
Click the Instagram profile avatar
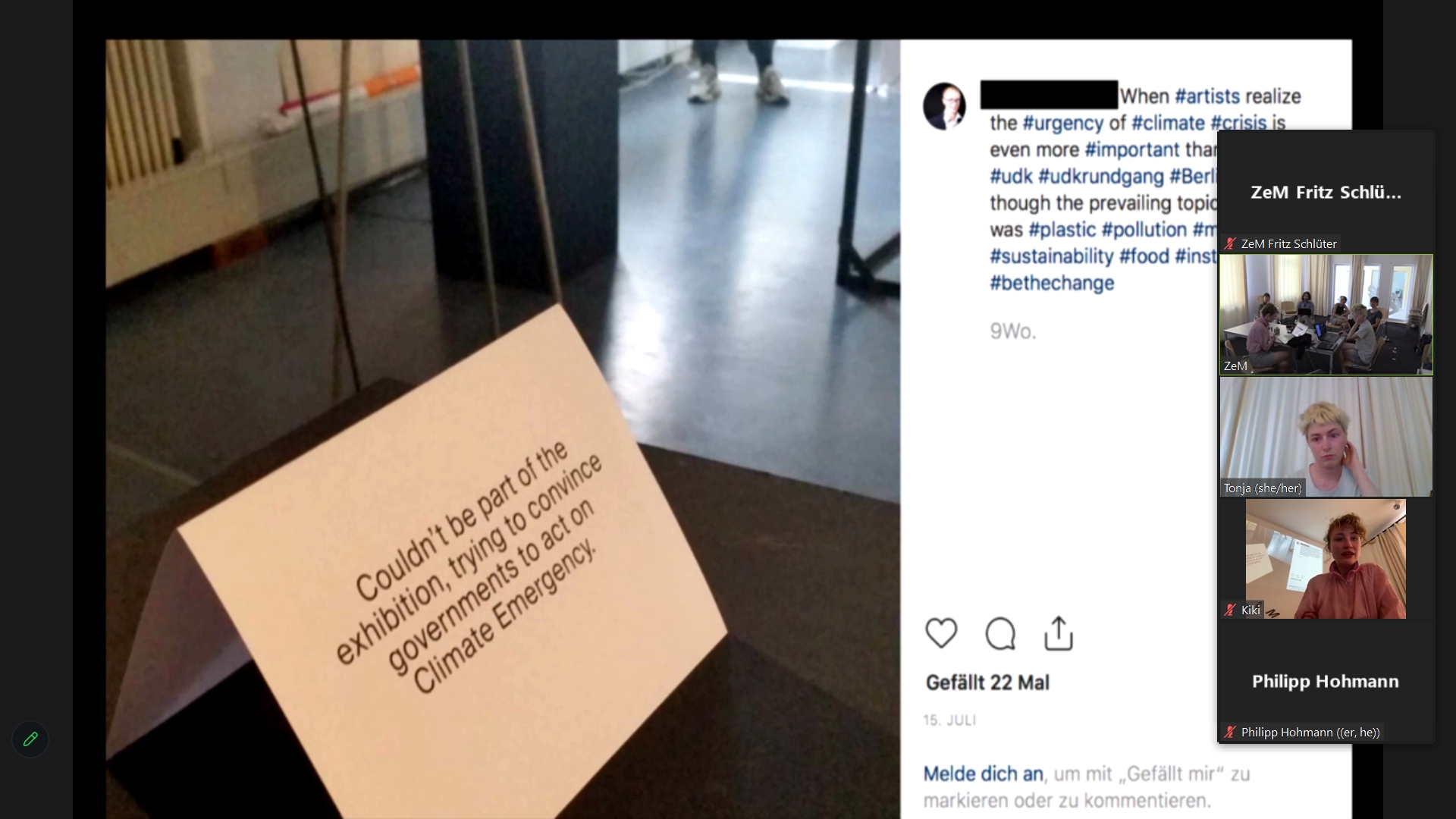(944, 106)
